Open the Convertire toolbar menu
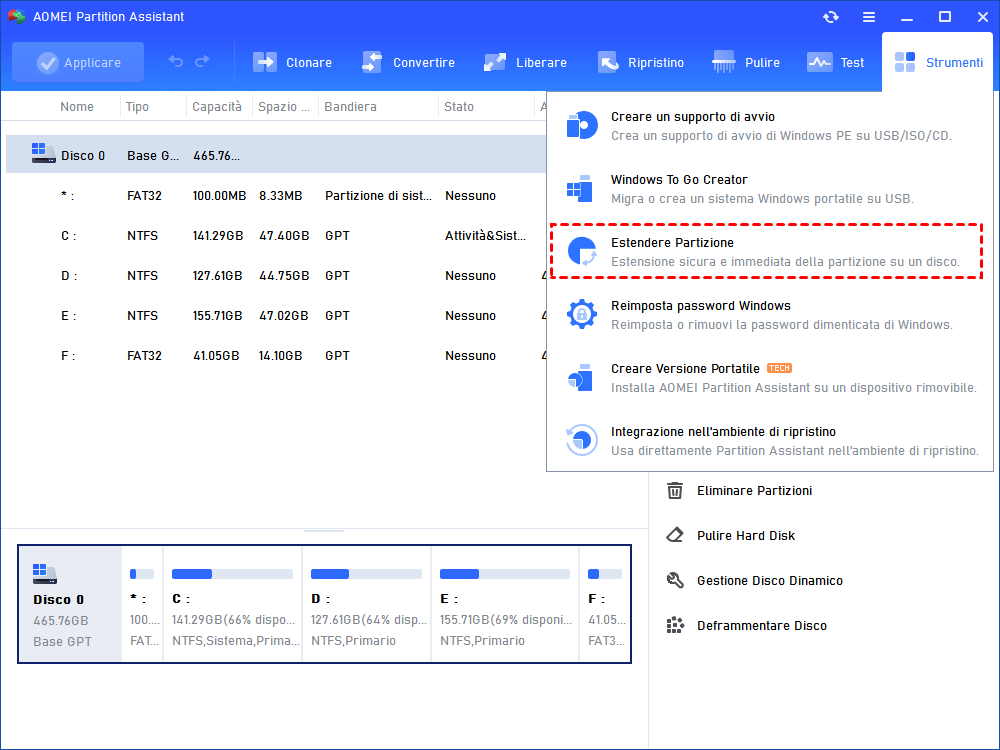This screenshot has height=750, width=1000. pos(408,62)
